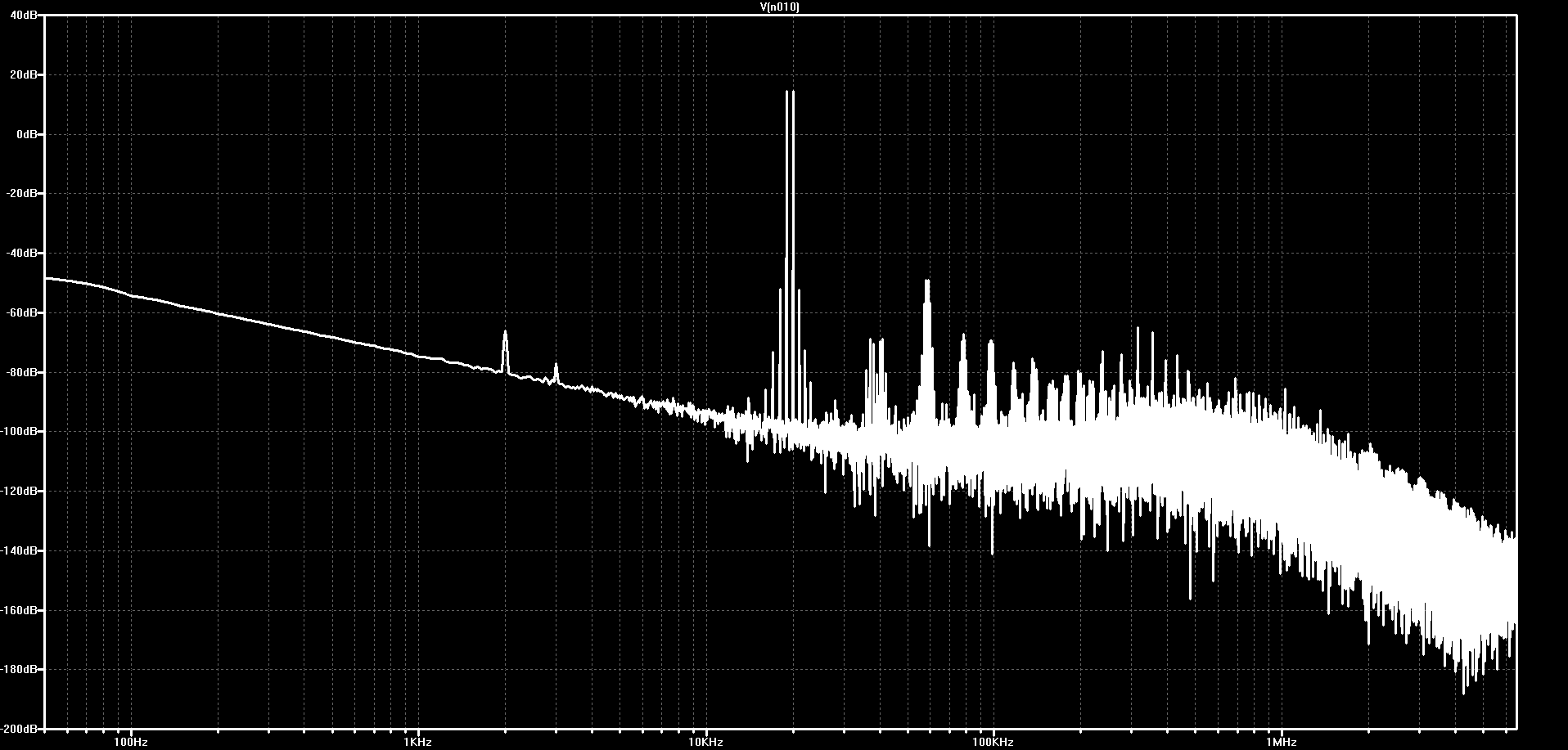This screenshot has width=1568, height=750.
Task: Click the 0dB axis label
Action: (27, 134)
